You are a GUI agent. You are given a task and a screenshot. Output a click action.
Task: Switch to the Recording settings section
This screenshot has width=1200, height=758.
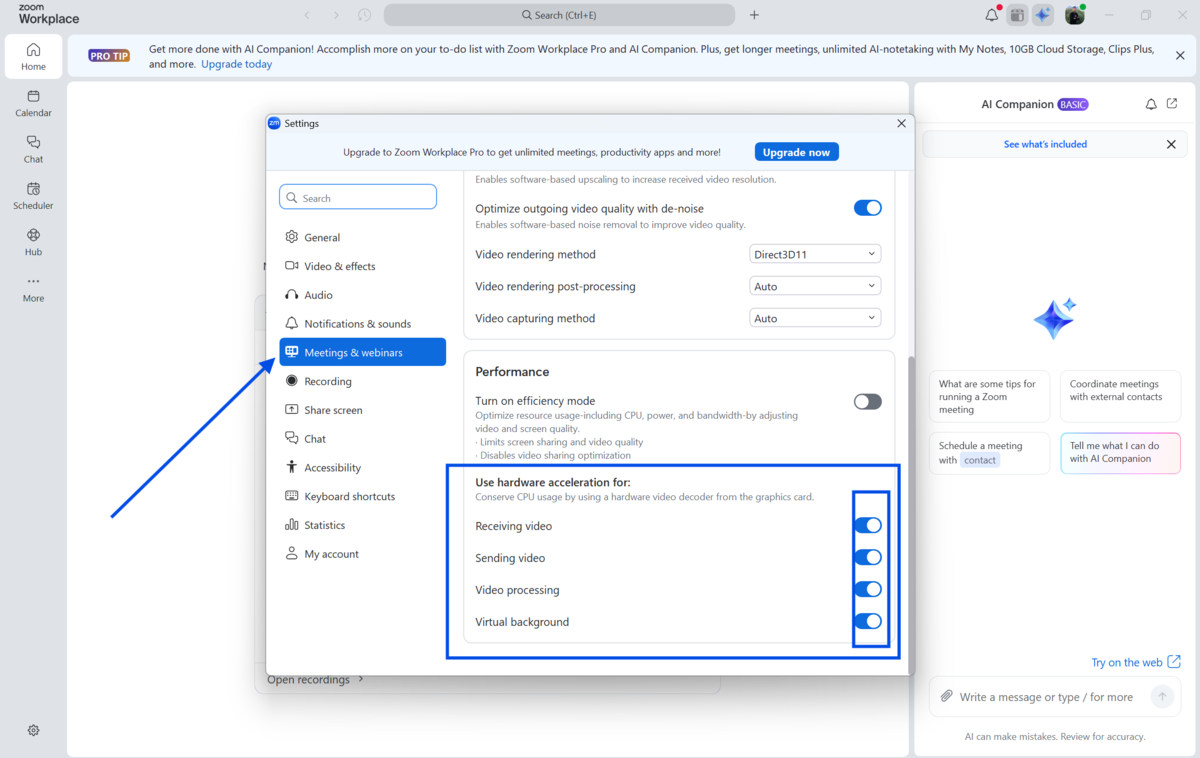(x=328, y=382)
